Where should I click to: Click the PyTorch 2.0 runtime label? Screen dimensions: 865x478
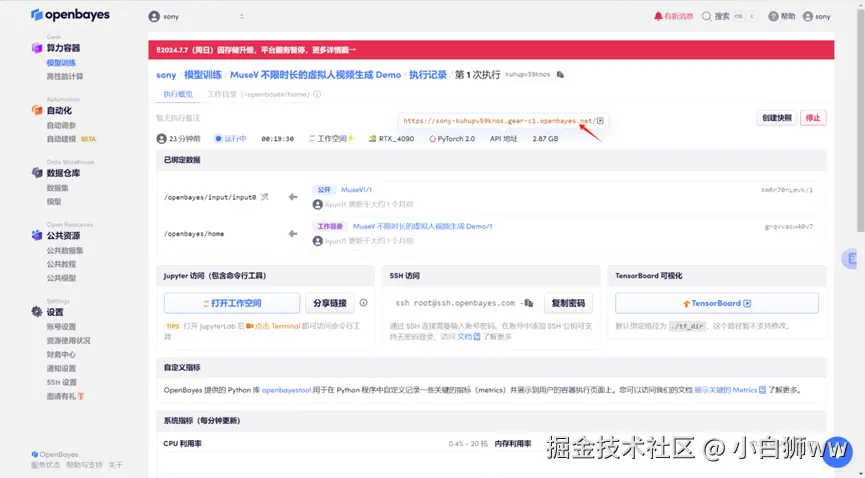click(x=452, y=139)
